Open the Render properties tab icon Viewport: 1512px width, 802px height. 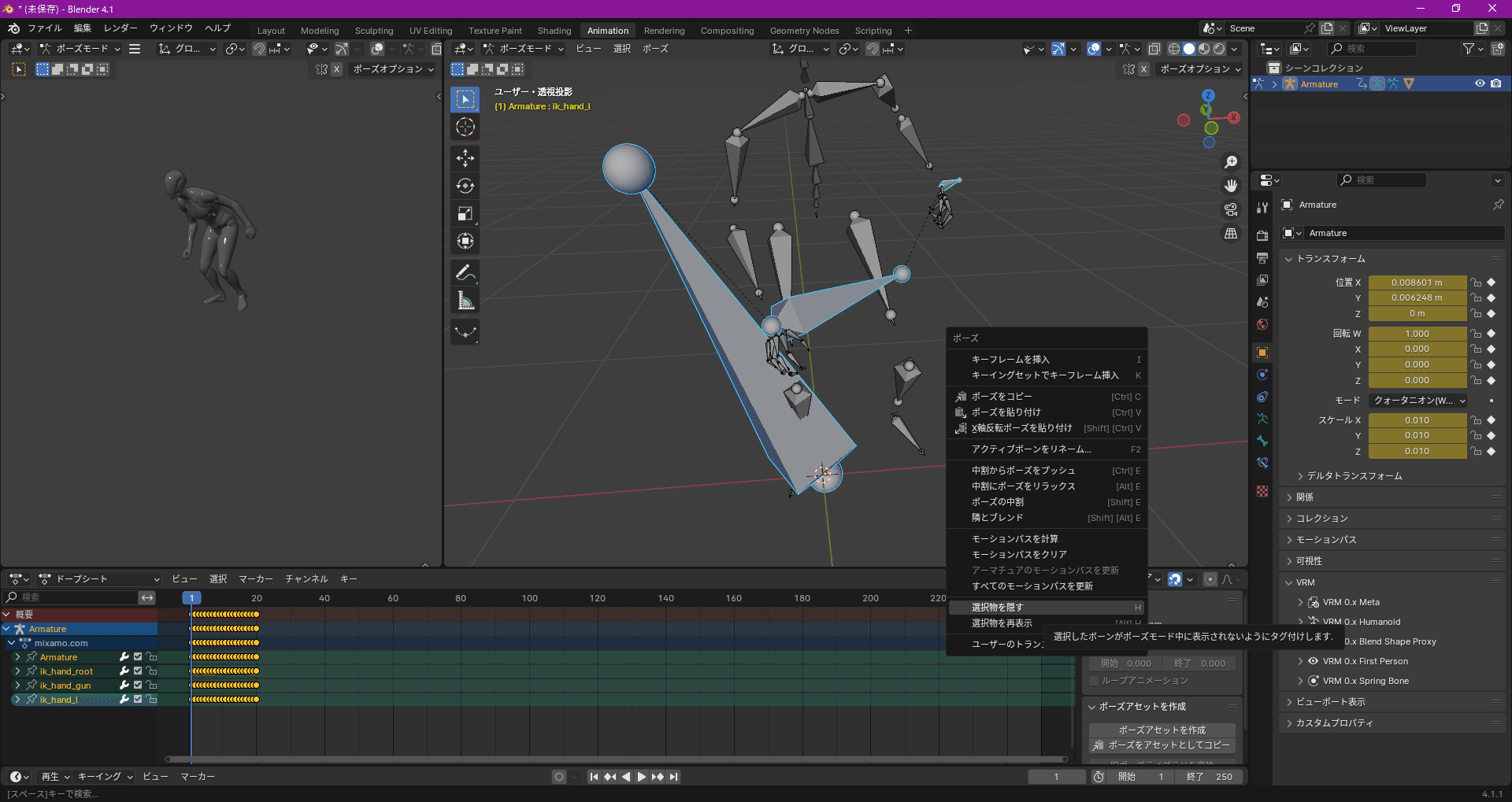click(x=1262, y=235)
